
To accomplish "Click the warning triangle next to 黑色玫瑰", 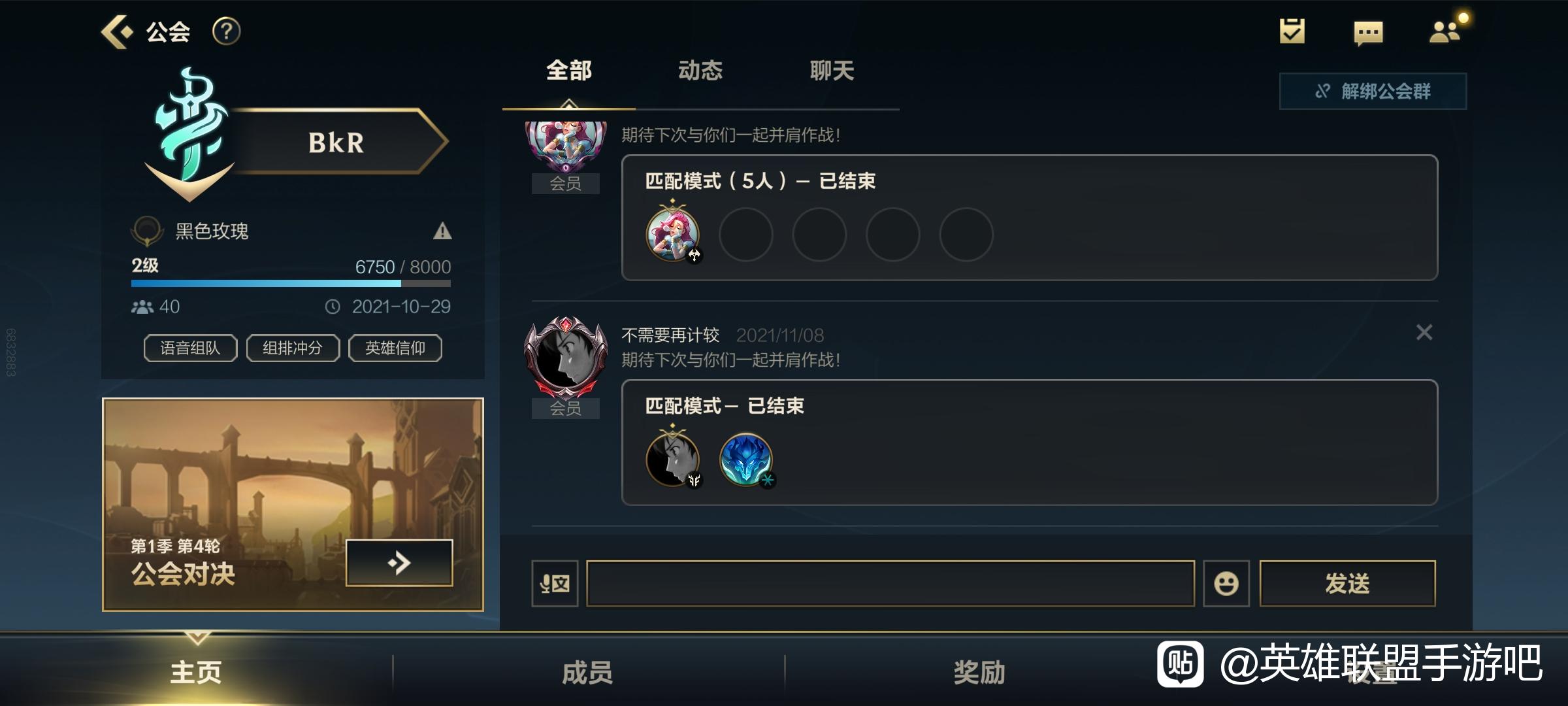I will (x=442, y=231).
